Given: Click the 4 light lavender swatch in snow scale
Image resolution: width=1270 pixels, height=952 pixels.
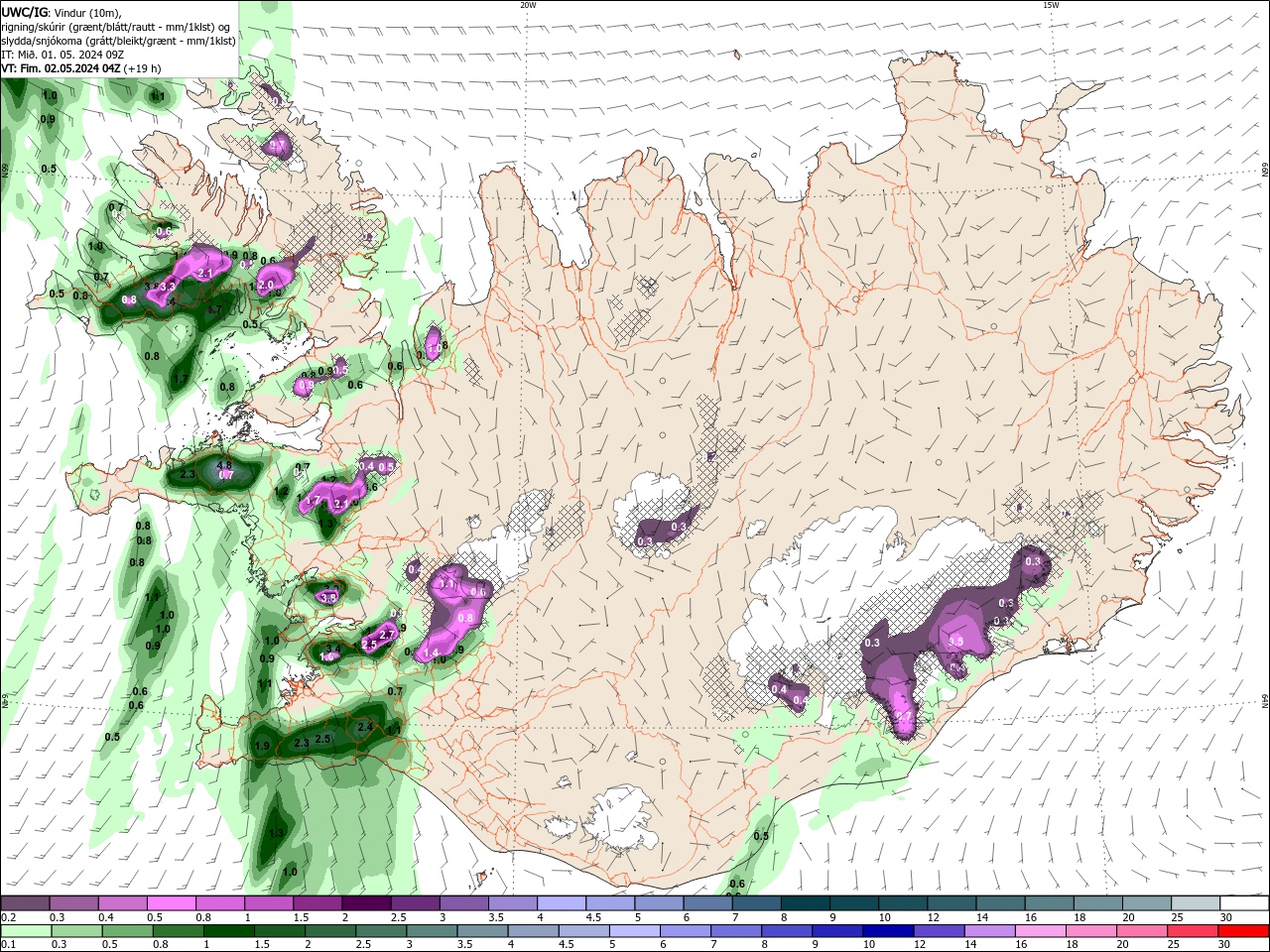Looking at the screenshot, I should click(560, 903).
